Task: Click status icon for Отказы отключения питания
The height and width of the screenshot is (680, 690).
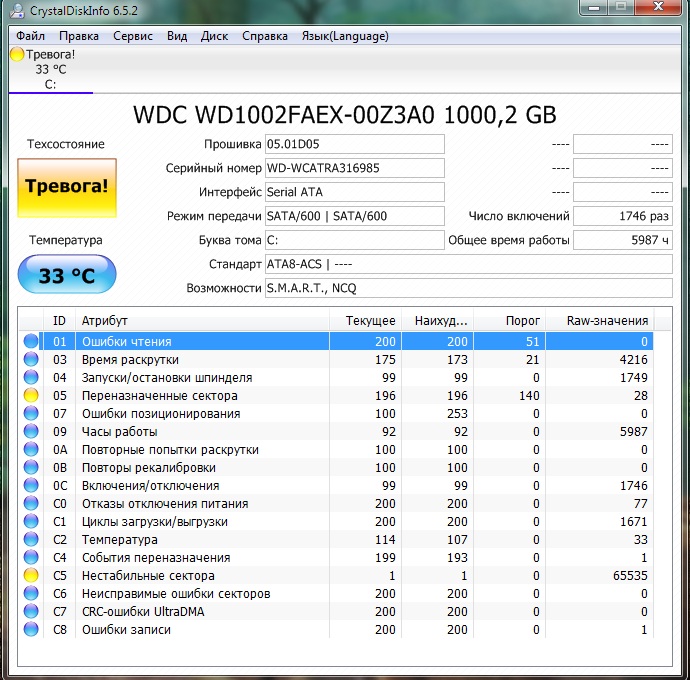Action: [x=31, y=504]
